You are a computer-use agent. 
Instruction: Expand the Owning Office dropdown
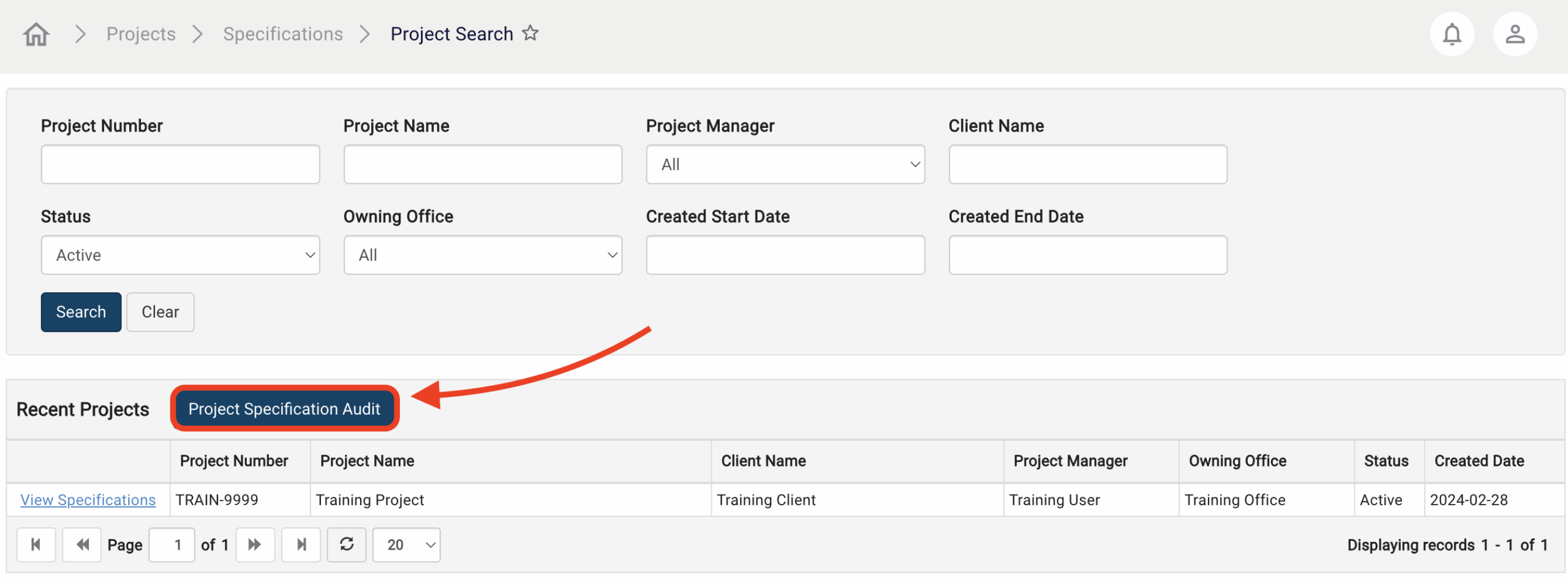coord(483,255)
